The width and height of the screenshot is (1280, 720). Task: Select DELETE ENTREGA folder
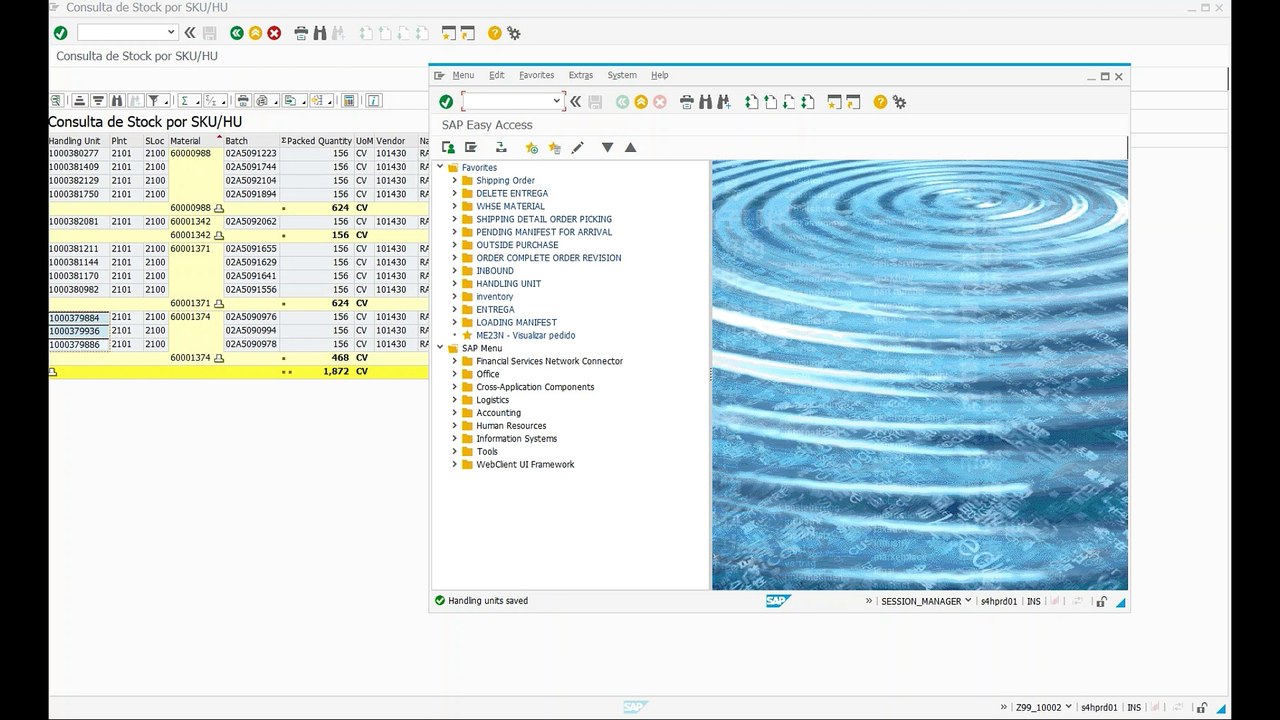click(512, 194)
